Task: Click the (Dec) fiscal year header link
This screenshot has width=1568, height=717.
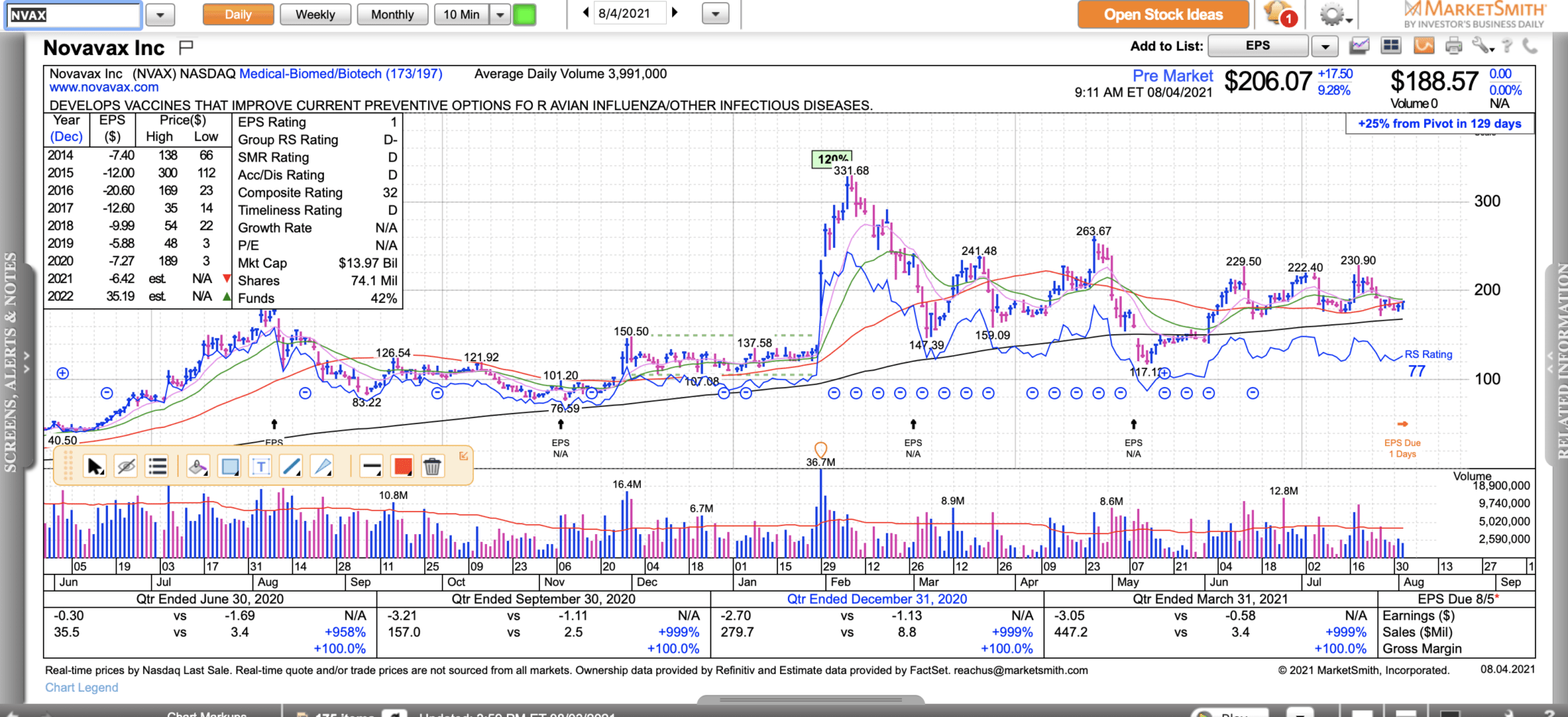Action: point(67,137)
